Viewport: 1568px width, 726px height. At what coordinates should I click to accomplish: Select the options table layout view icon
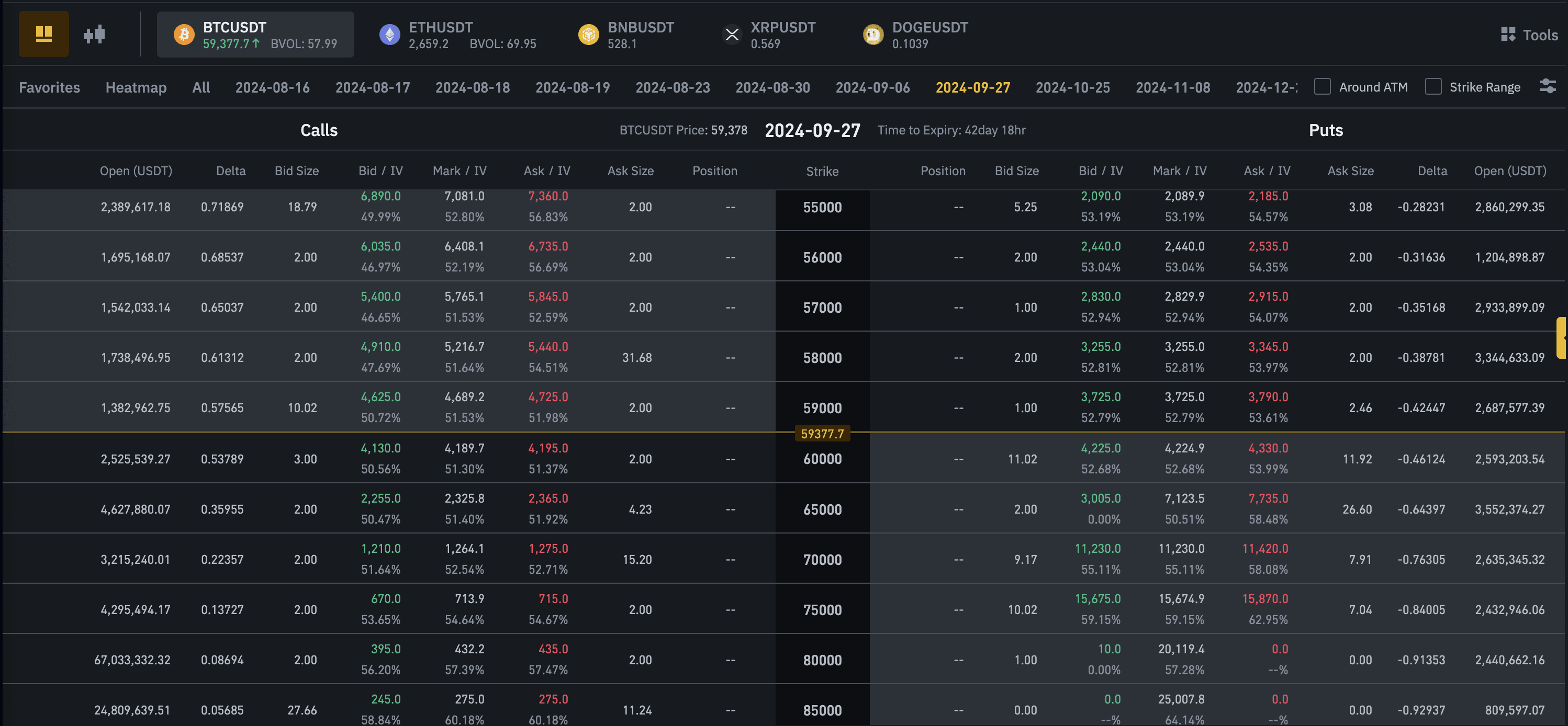[x=43, y=34]
